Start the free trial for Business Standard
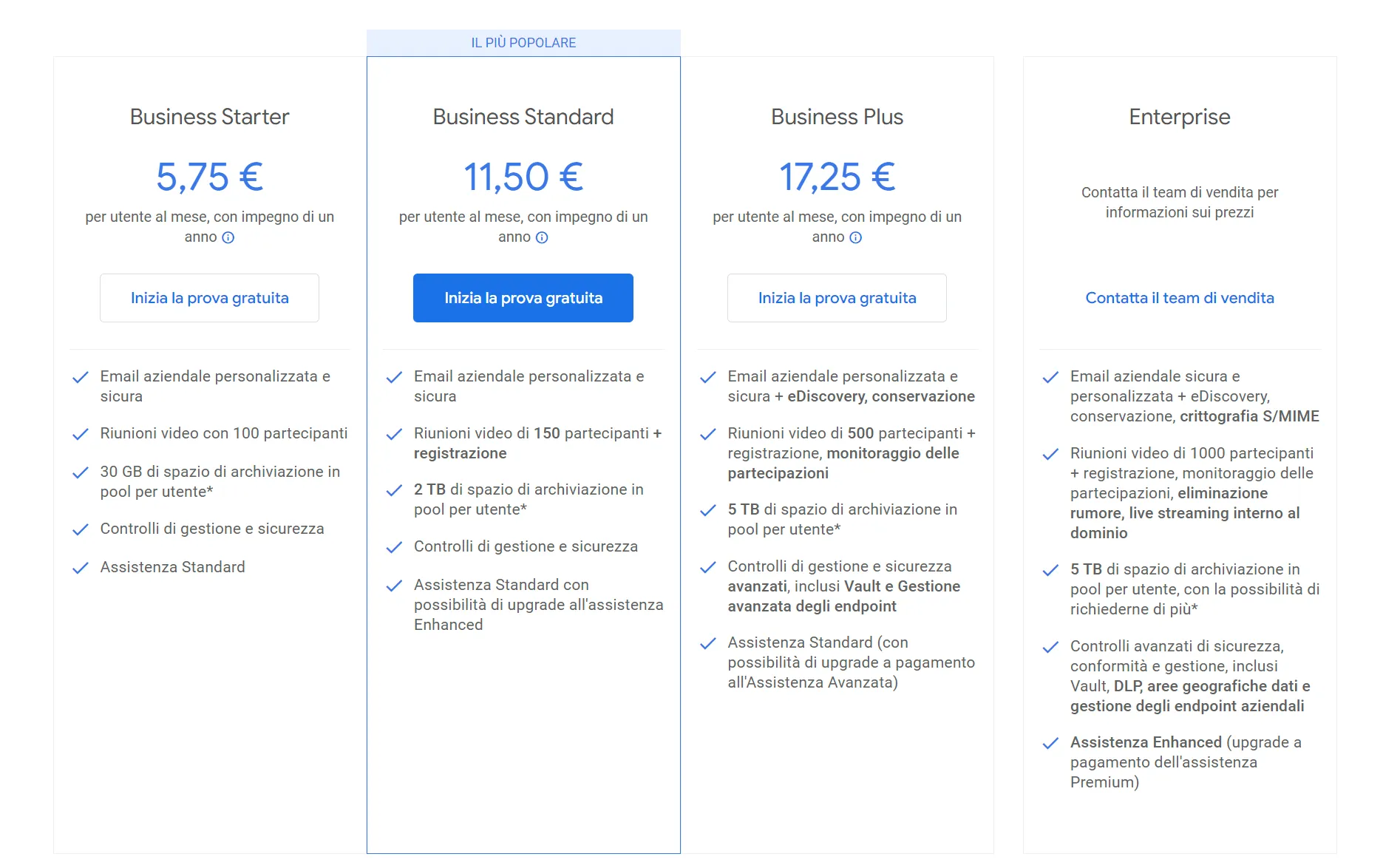Viewport: 1400px width, 868px height. coord(523,298)
